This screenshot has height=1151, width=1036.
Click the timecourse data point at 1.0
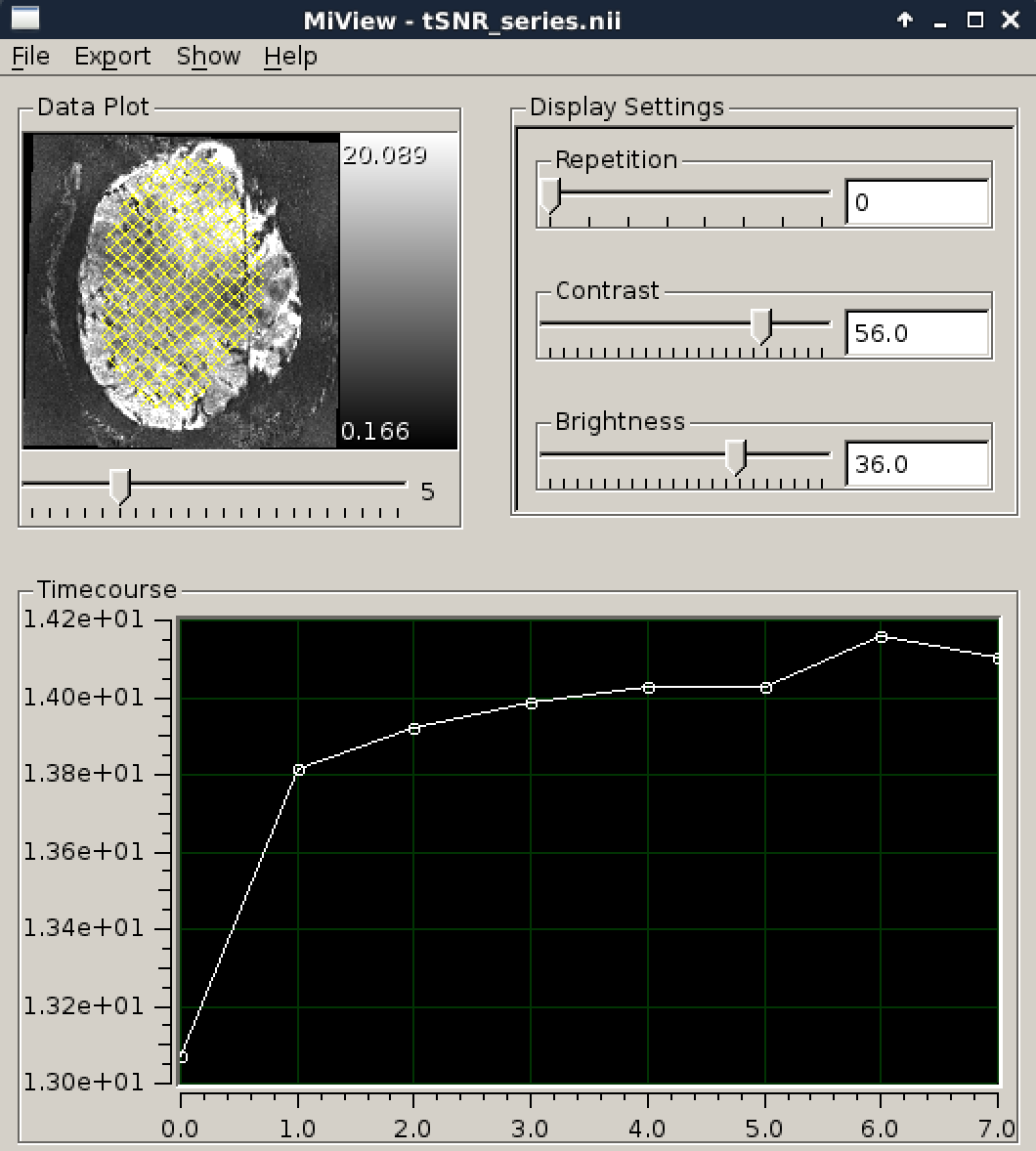pyautogui.click(x=299, y=770)
